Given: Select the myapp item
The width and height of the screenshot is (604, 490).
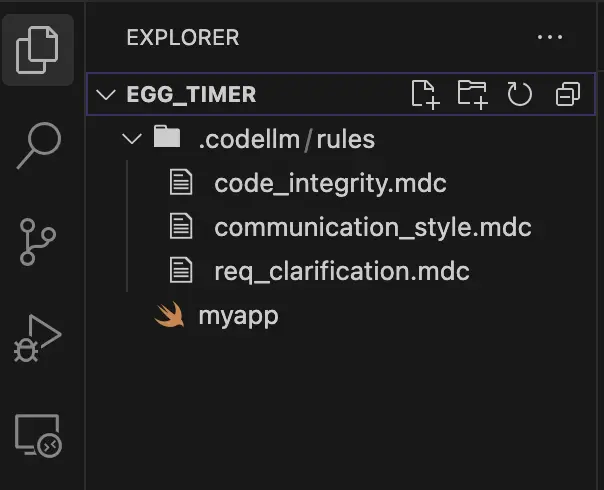Looking at the screenshot, I should pos(238,316).
